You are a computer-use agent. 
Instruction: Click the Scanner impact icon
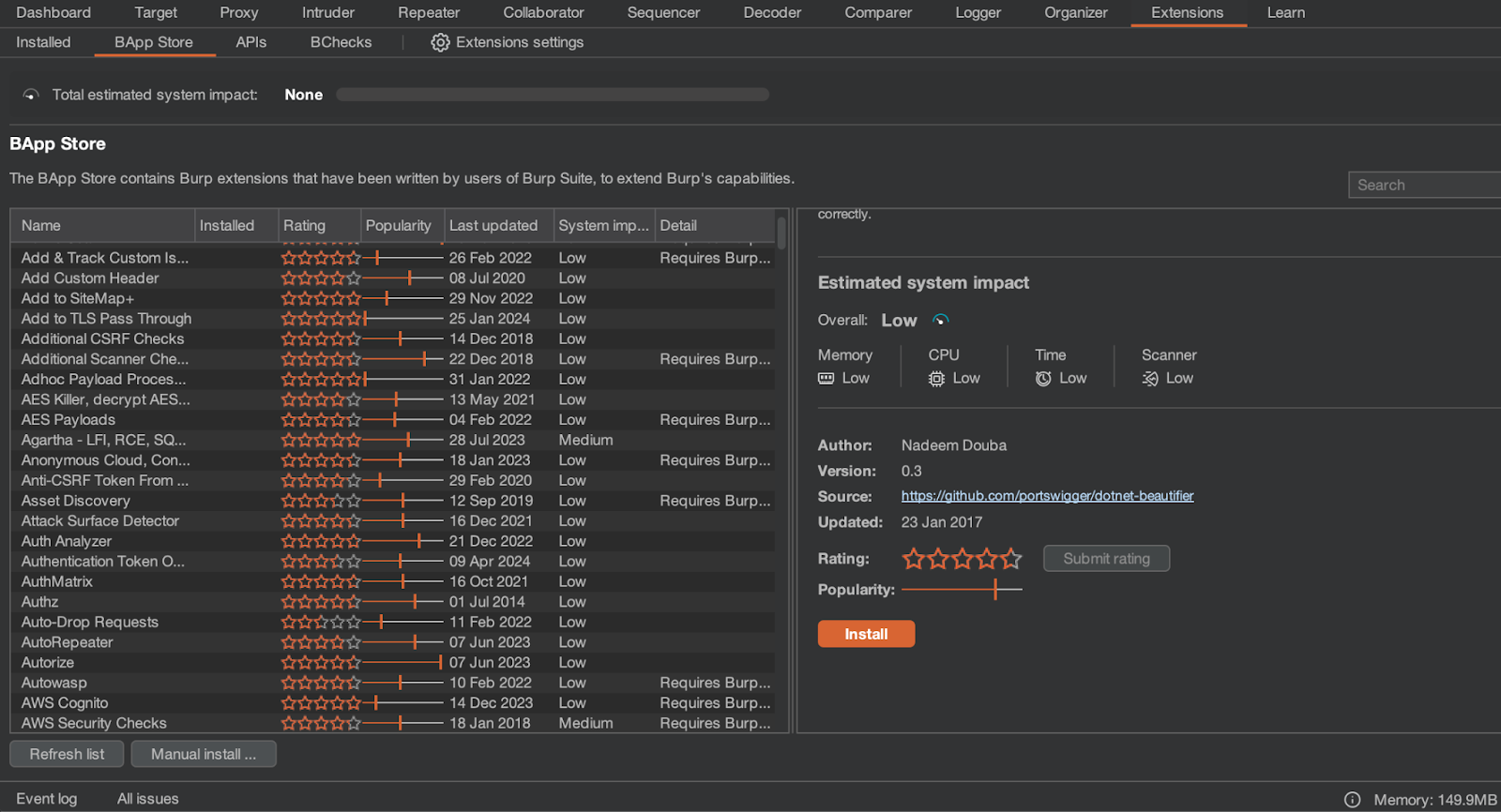[x=1150, y=379]
